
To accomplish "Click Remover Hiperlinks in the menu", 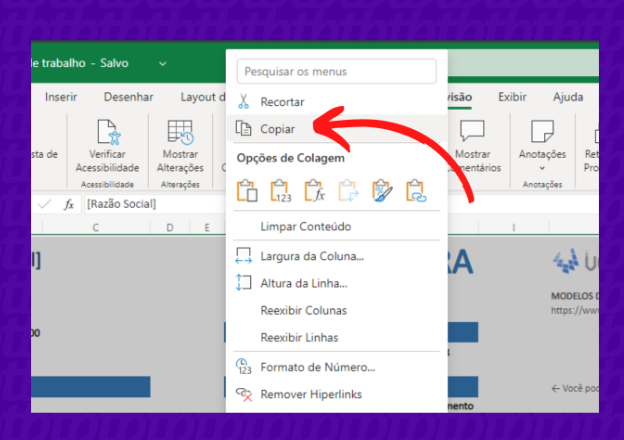I will click(311, 394).
